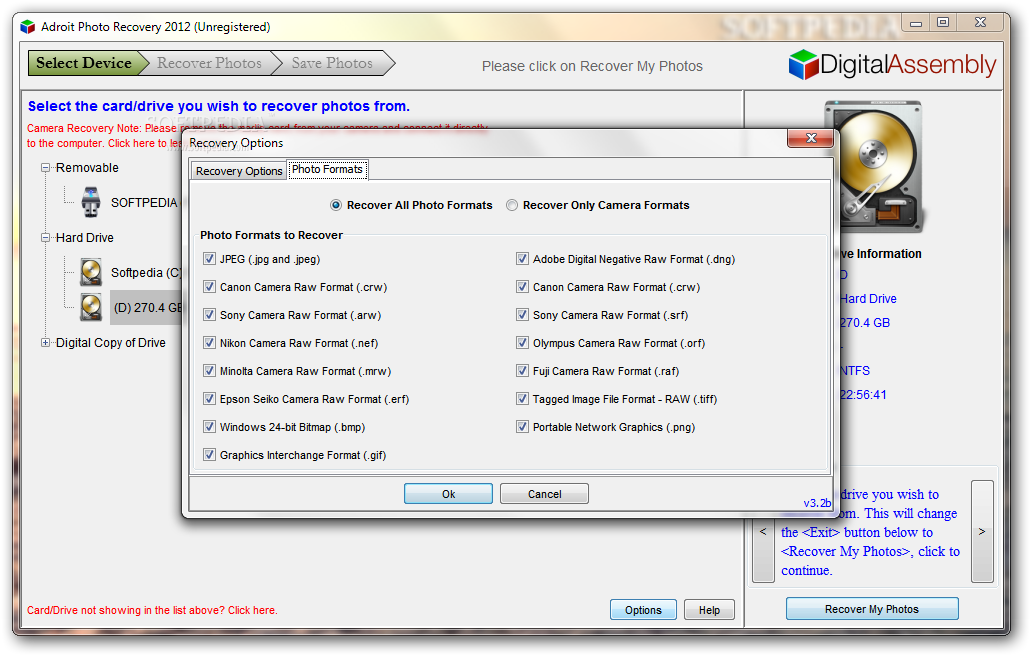Image resolution: width=1031 pixels, height=656 pixels.
Task: Click 'Card/Drive not showing' link
Action: 152,610
